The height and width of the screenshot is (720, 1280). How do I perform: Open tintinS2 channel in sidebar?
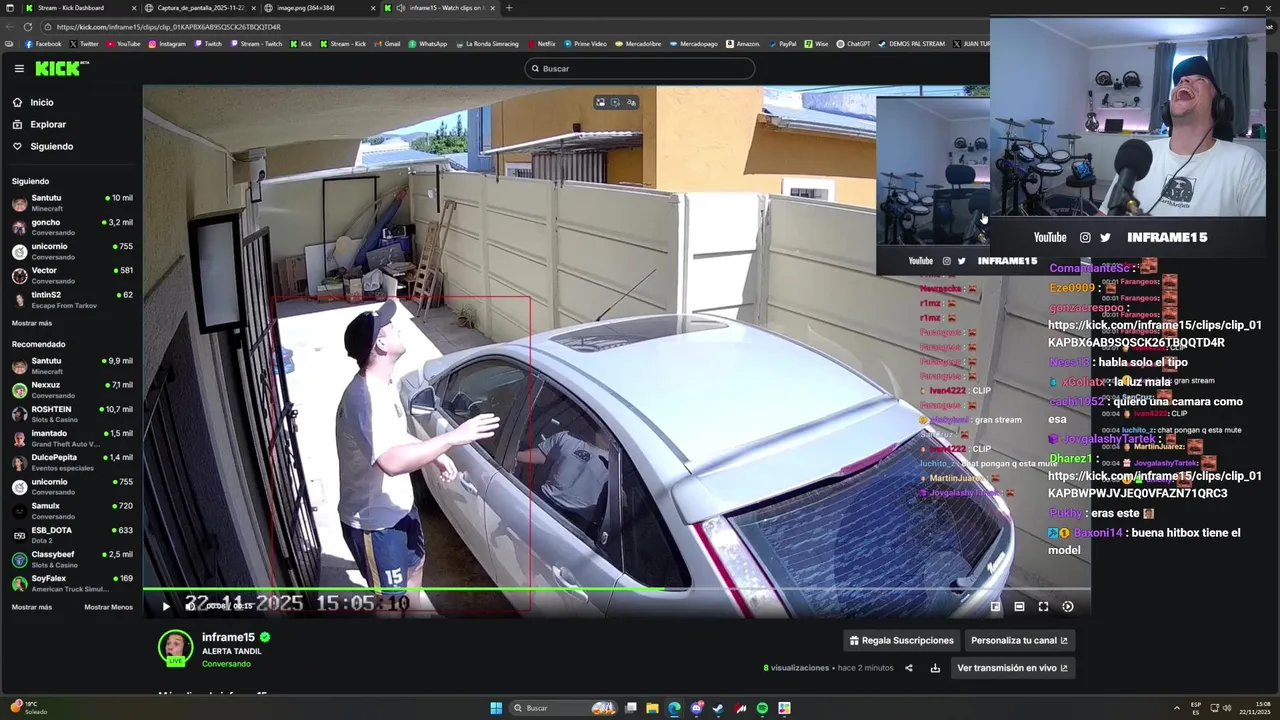tap(71, 299)
